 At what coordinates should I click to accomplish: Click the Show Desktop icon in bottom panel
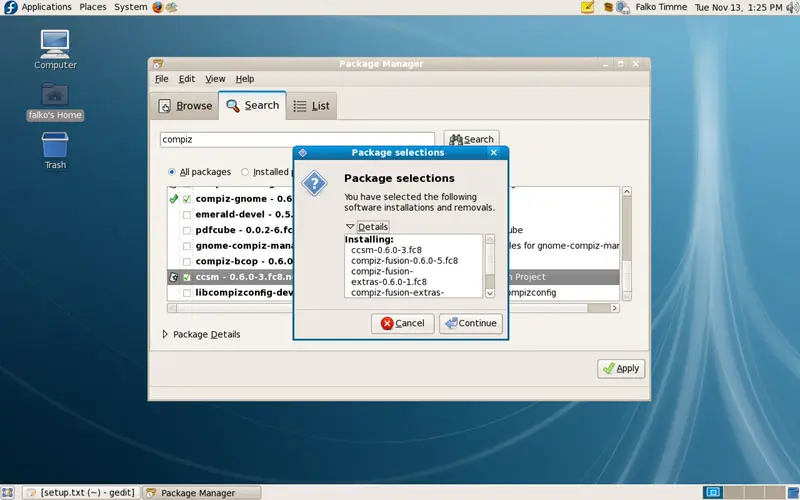(8, 492)
